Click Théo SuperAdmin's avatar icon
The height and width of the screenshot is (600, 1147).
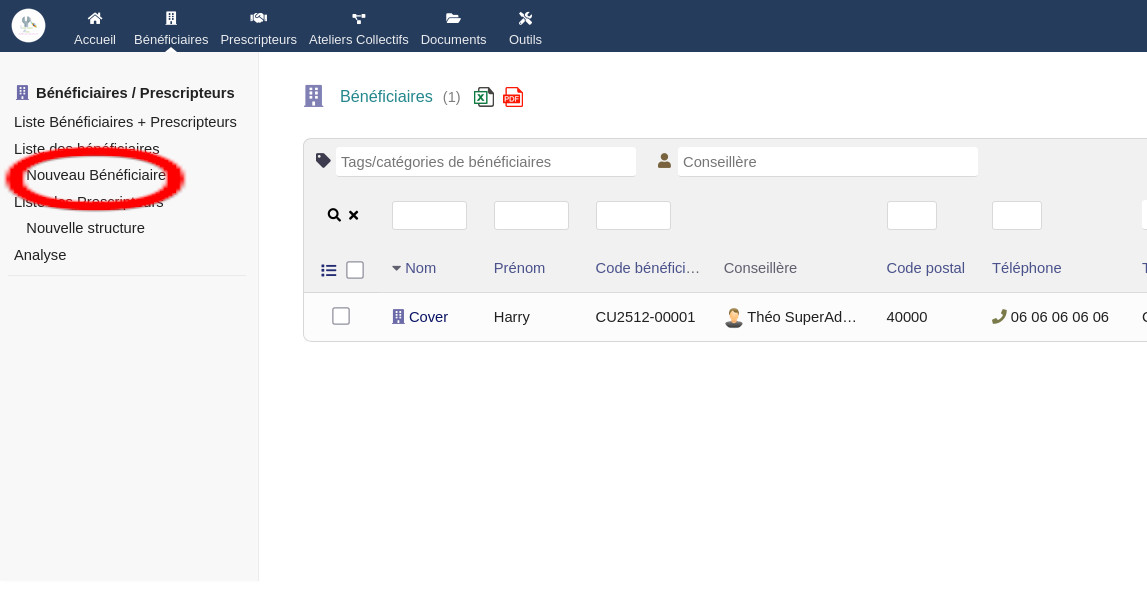(x=734, y=318)
